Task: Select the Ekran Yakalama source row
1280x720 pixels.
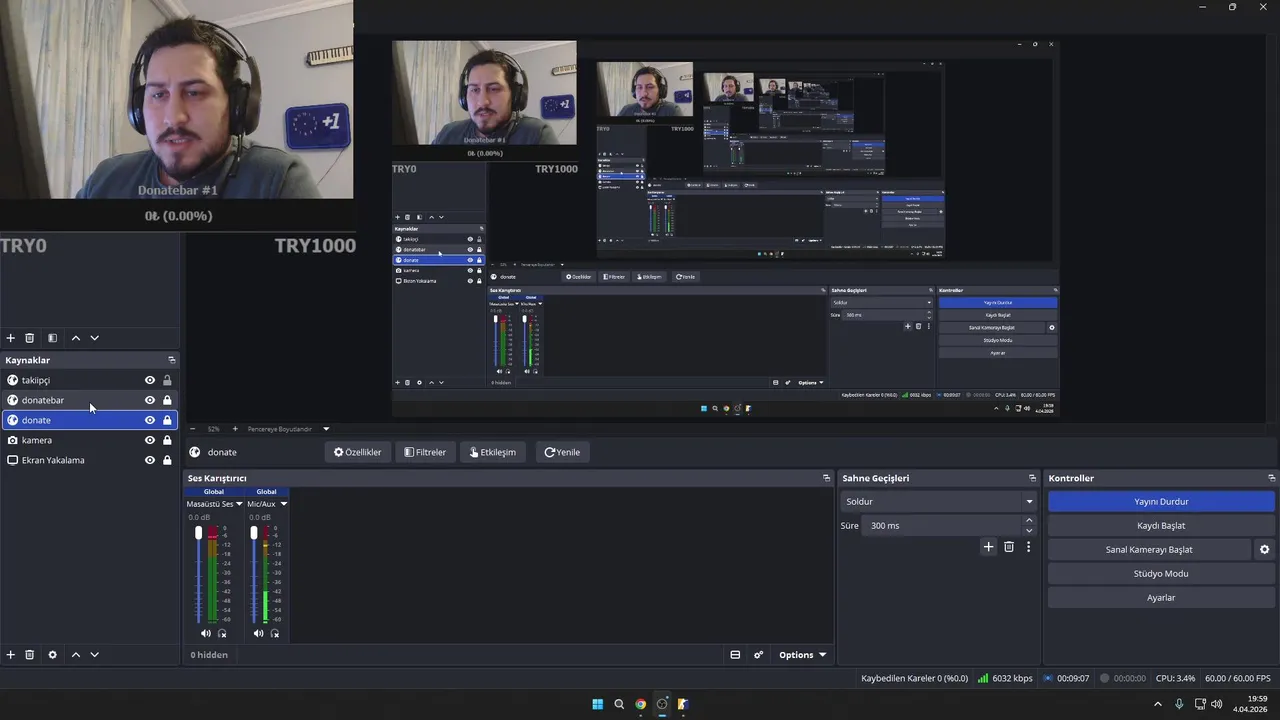Action: pyautogui.click(x=90, y=460)
